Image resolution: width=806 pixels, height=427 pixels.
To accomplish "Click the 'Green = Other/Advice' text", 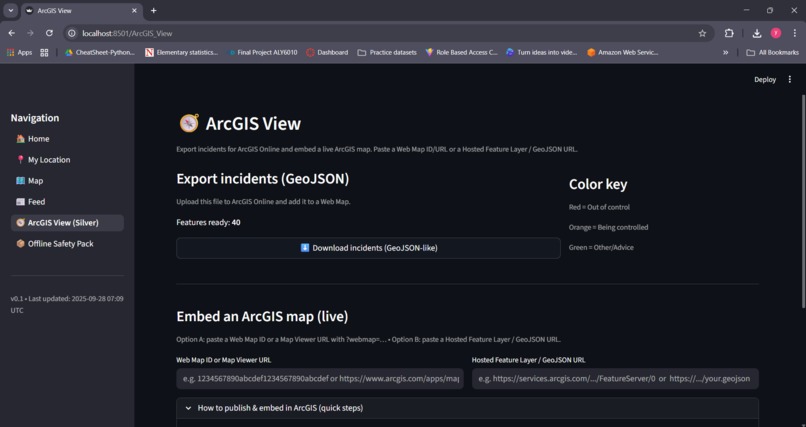I will click(601, 248).
